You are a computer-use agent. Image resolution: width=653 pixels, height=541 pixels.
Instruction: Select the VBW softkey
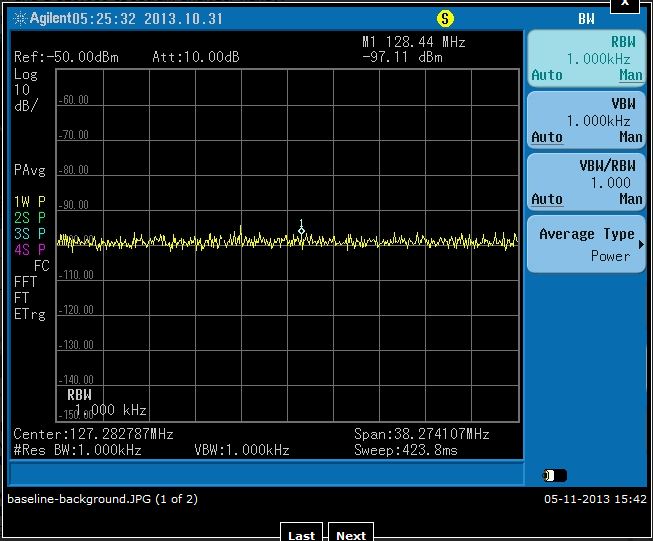coord(586,120)
